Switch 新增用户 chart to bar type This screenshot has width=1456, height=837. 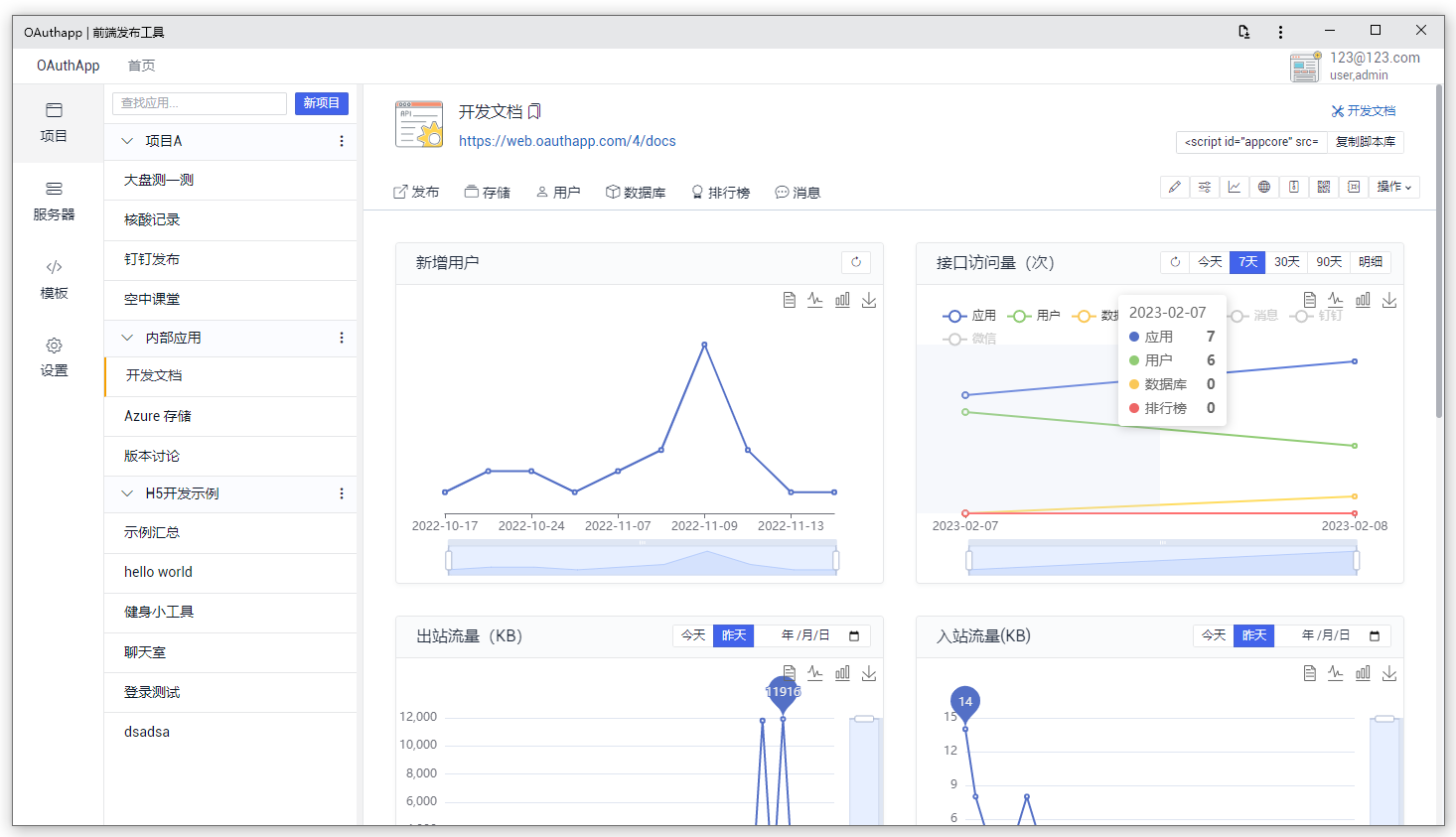[842, 300]
